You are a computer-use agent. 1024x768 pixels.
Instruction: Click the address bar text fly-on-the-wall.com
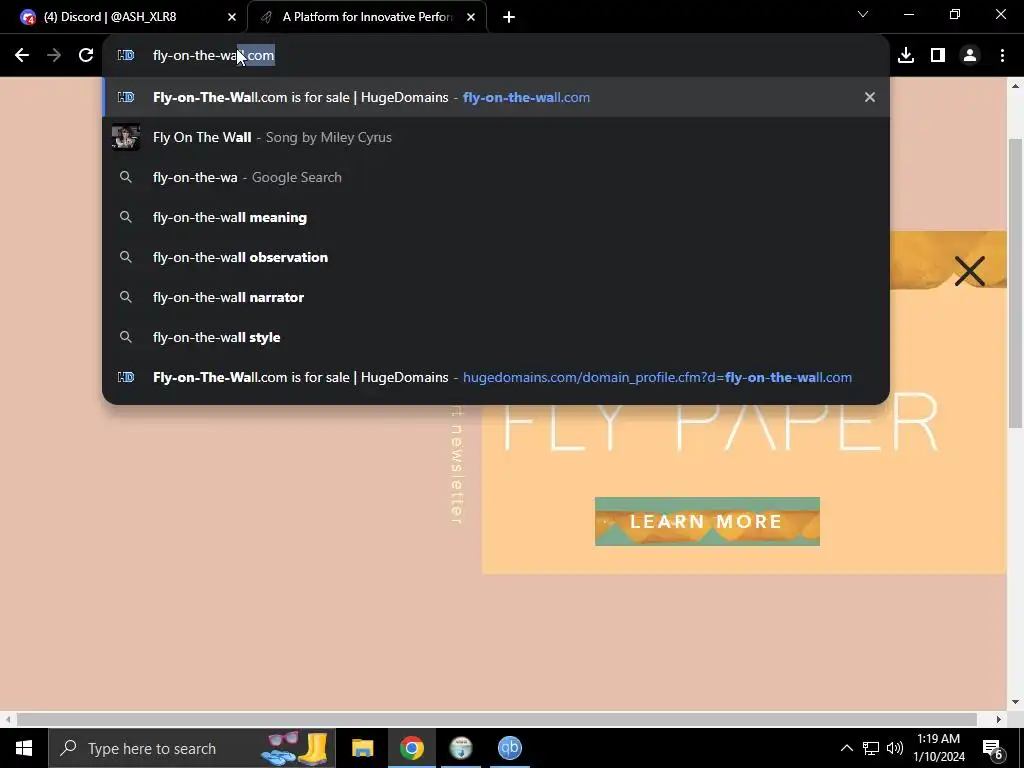[x=214, y=56]
